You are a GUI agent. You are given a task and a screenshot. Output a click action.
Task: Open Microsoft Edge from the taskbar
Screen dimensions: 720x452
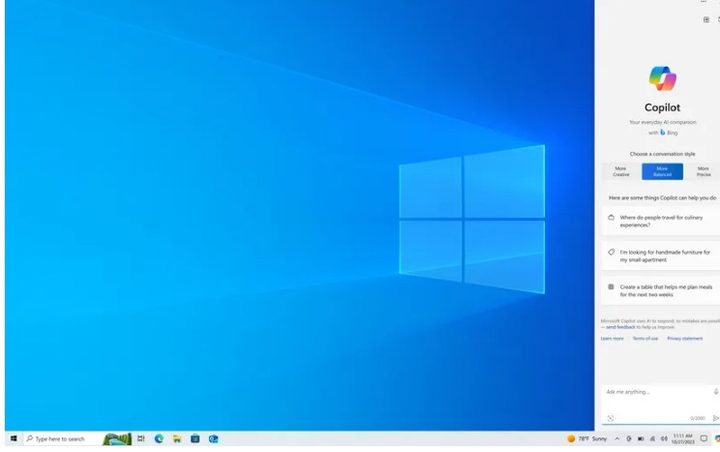159,439
